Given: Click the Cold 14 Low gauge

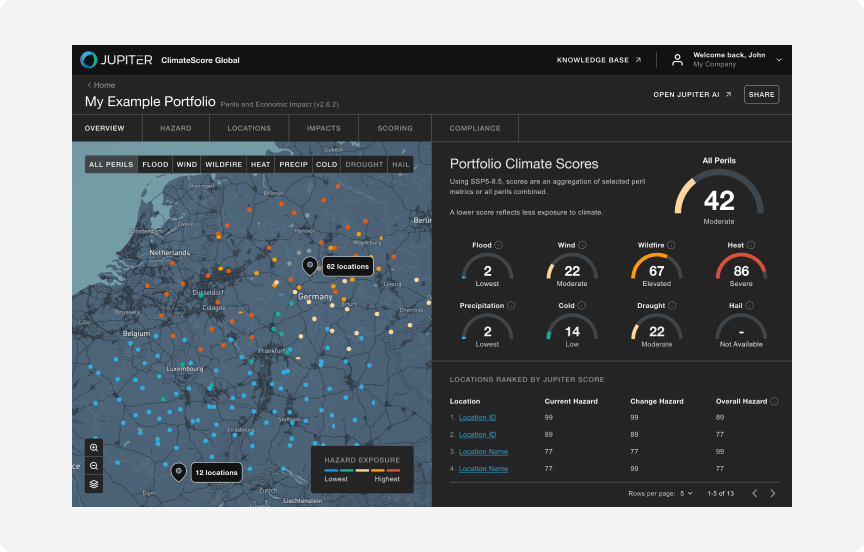Looking at the screenshot, I should click(x=572, y=330).
